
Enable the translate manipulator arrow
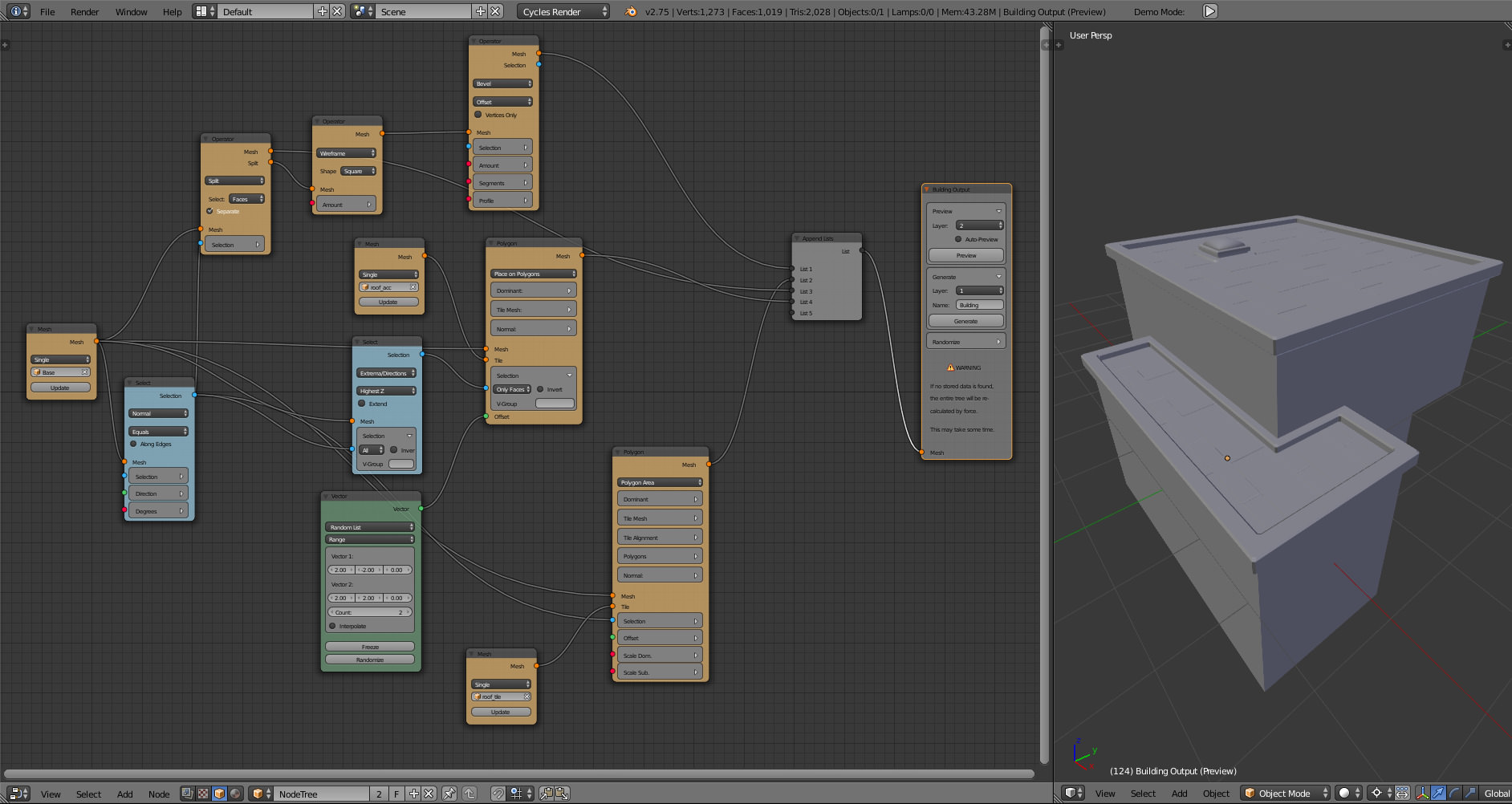tap(1438, 793)
